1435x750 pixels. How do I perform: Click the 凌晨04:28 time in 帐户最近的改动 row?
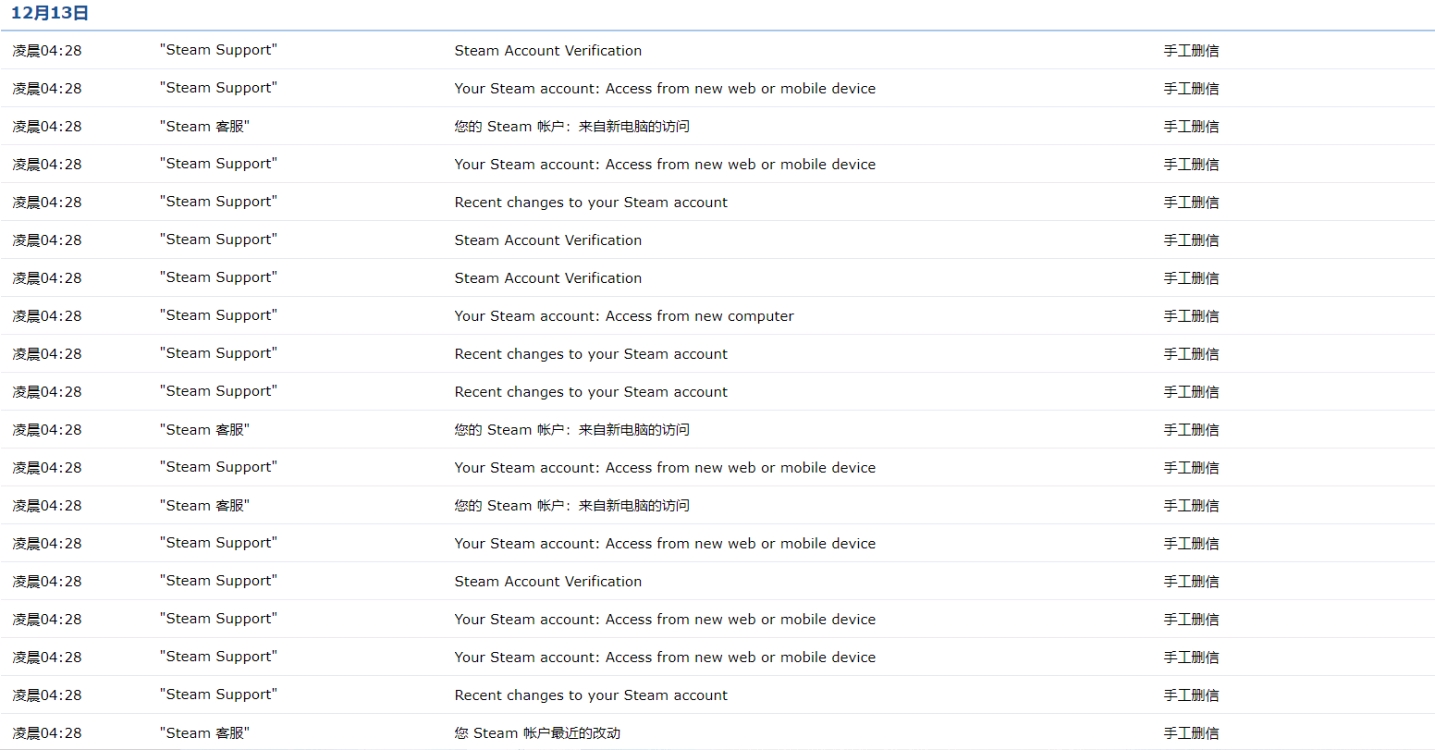point(47,733)
